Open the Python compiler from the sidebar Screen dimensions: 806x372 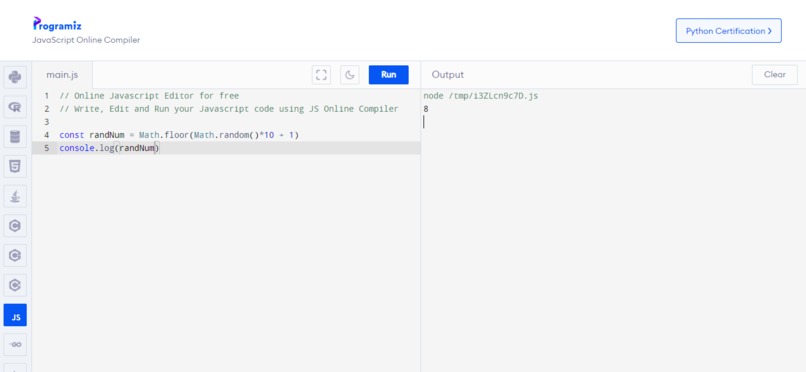pos(15,77)
